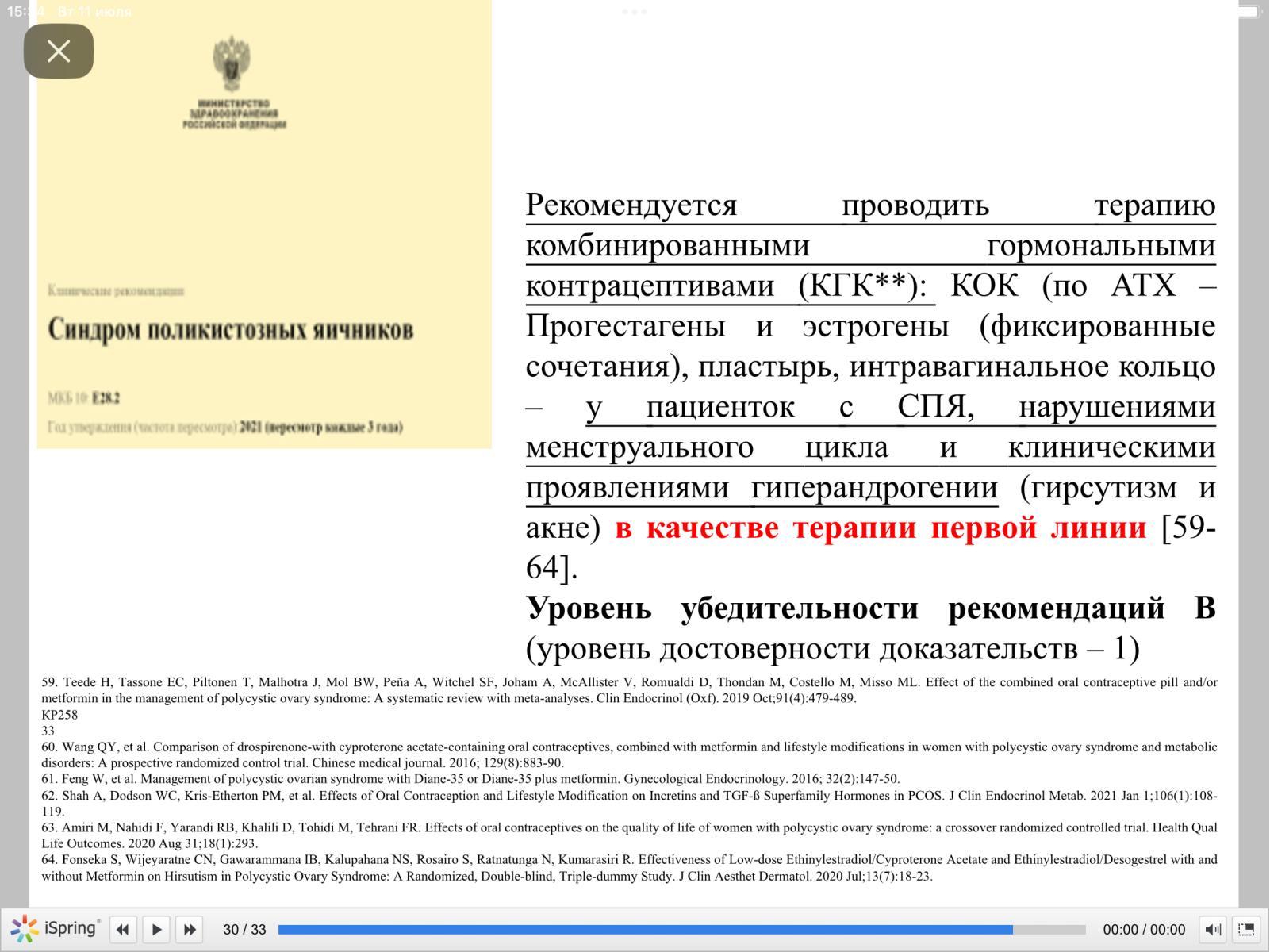Image resolution: width=1270 pixels, height=952 pixels.
Task: Click reference 62 by Shah A
Action: (x=629, y=803)
